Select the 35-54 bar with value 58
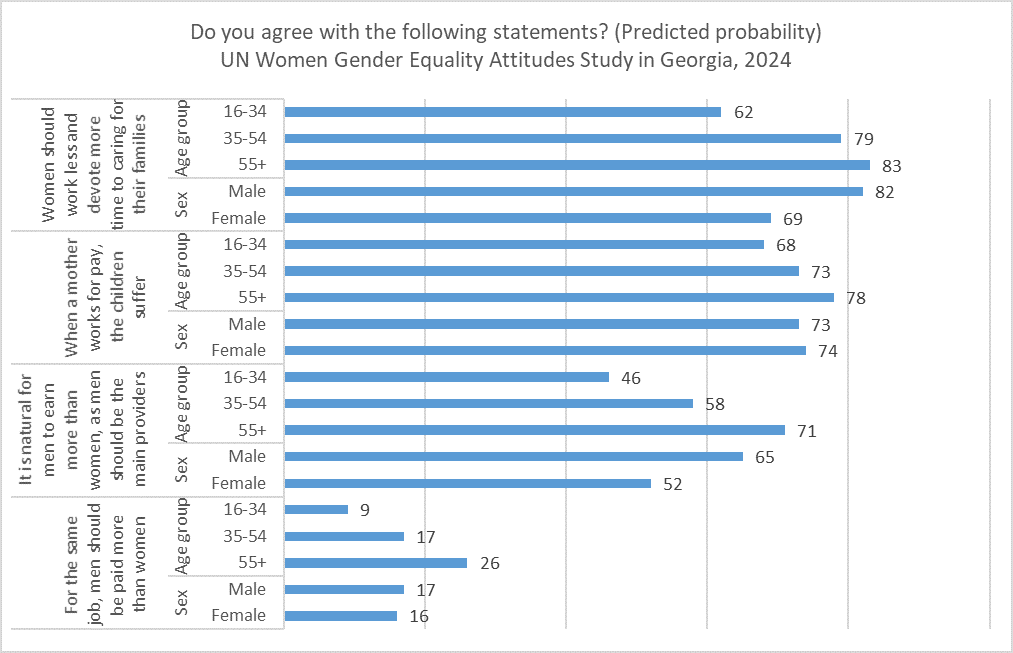This screenshot has height=653, width=1013. (489, 404)
